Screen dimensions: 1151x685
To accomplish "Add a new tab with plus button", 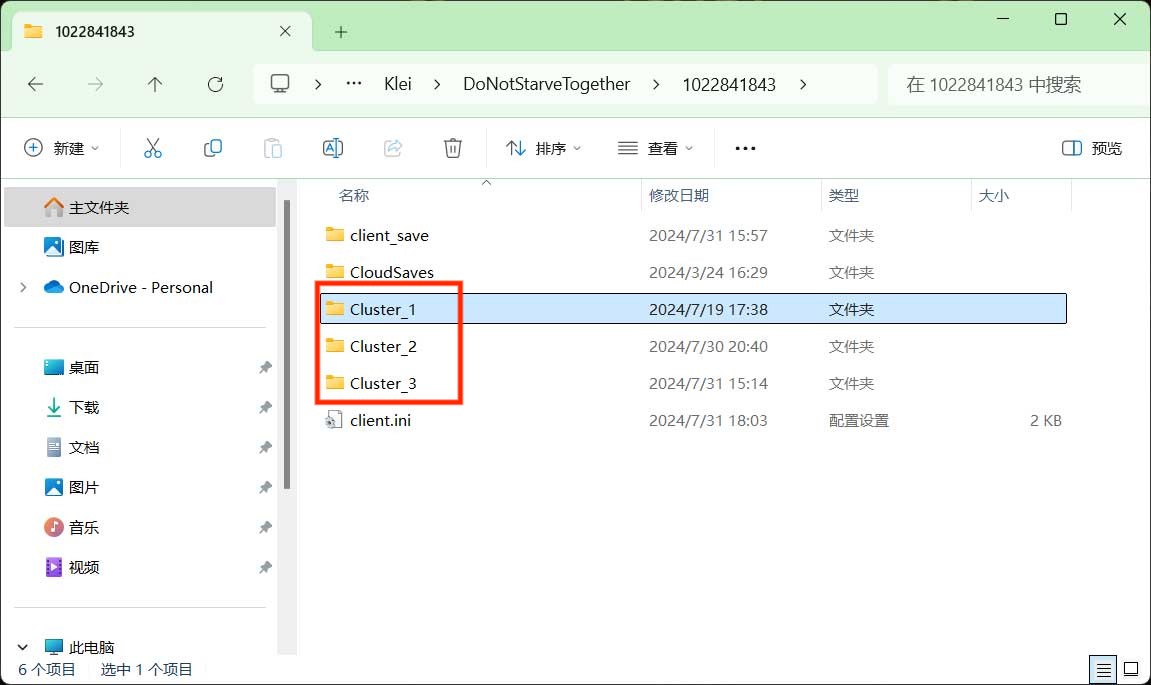I will pyautogui.click(x=341, y=32).
